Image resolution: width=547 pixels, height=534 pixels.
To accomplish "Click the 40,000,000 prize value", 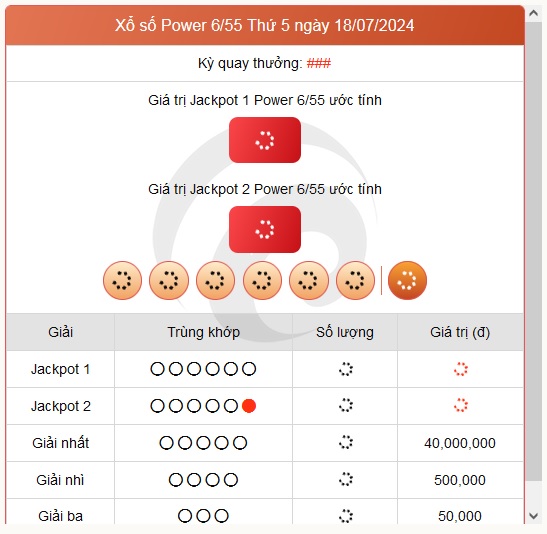I will click(x=460, y=443).
